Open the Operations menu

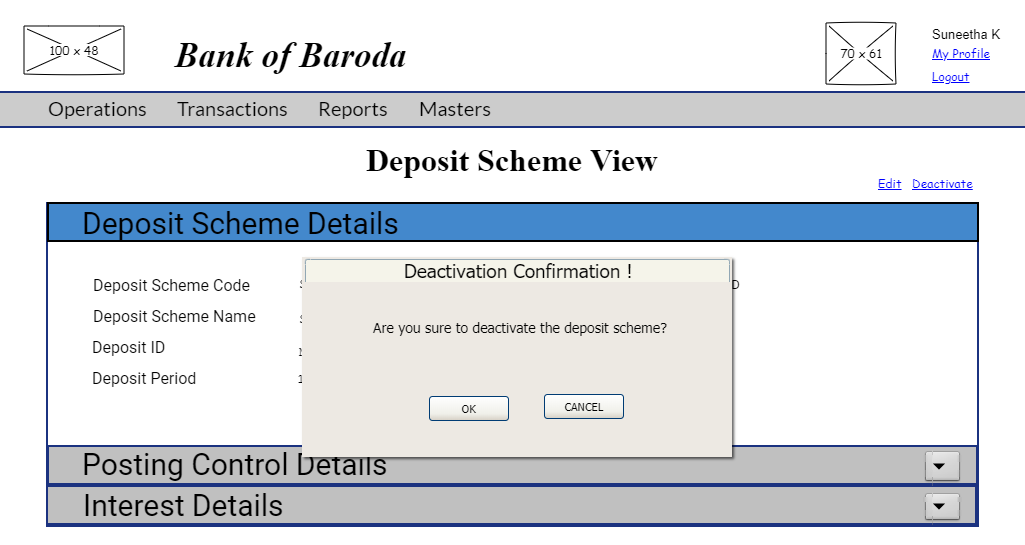[x=97, y=109]
